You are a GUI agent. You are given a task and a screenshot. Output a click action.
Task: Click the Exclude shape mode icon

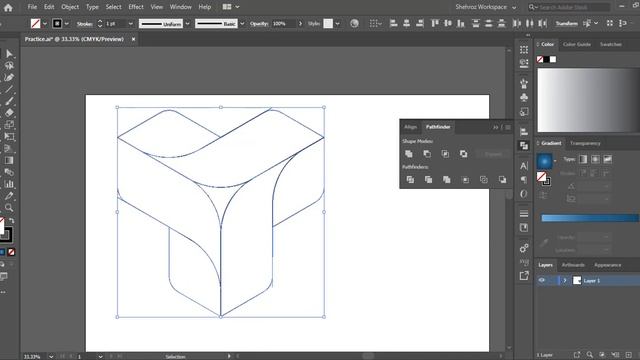(464, 154)
